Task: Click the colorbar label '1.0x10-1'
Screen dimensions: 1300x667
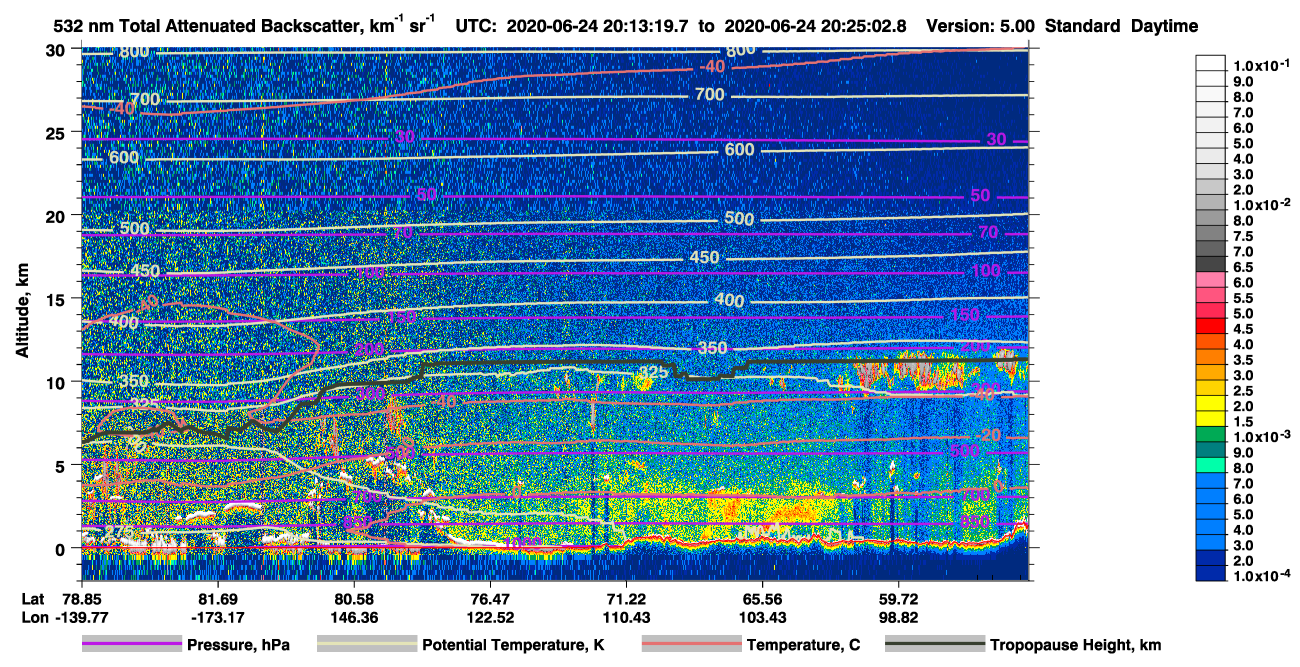Action: tap(1262, 64)
